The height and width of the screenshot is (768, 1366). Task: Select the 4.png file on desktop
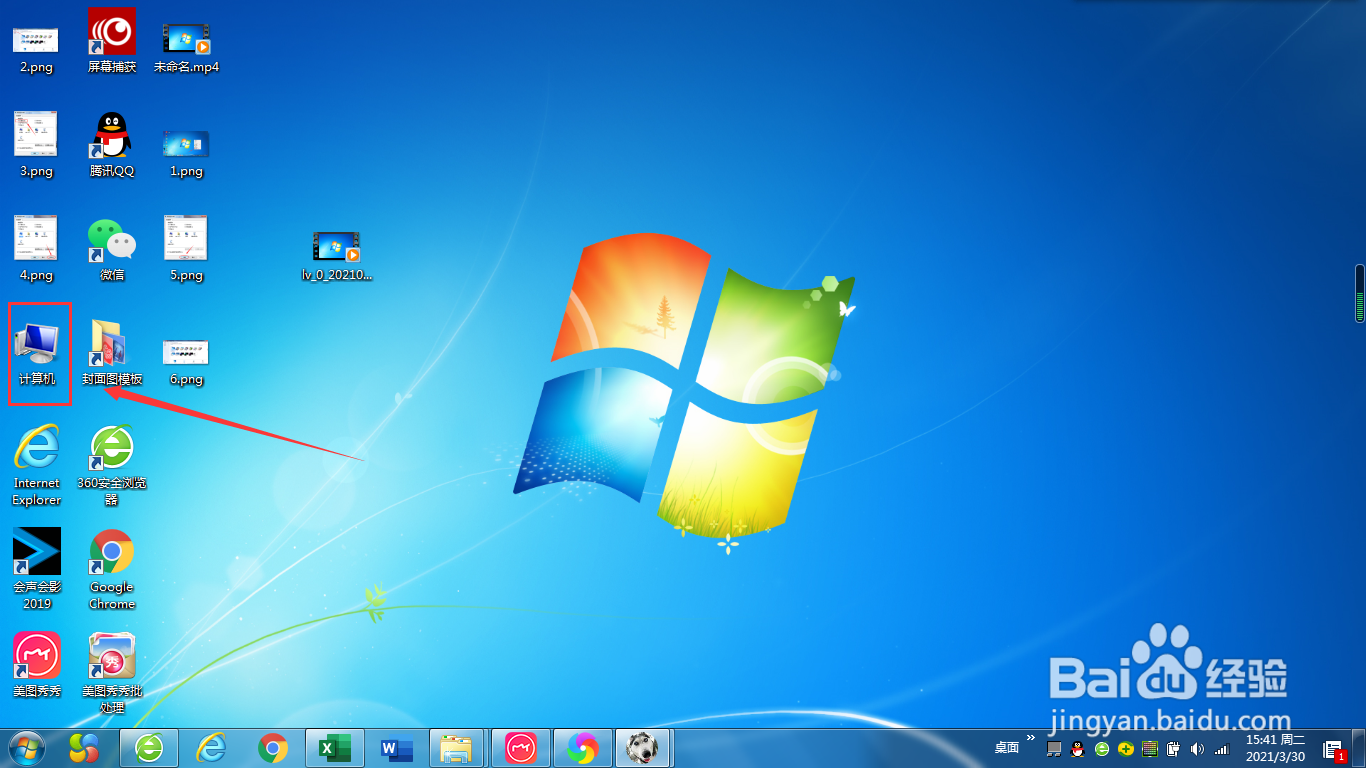(36, 250)
